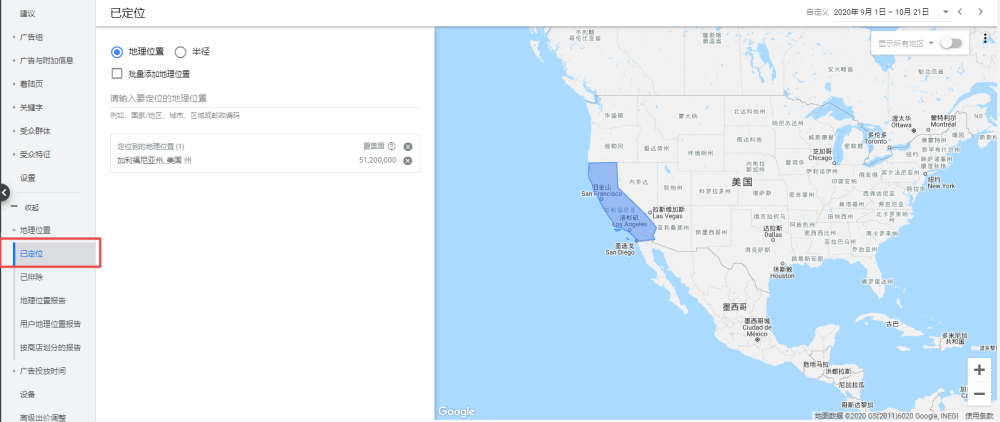Toggle the 显示所有地区 switch

pyautogui.click(x=950, y=43)
